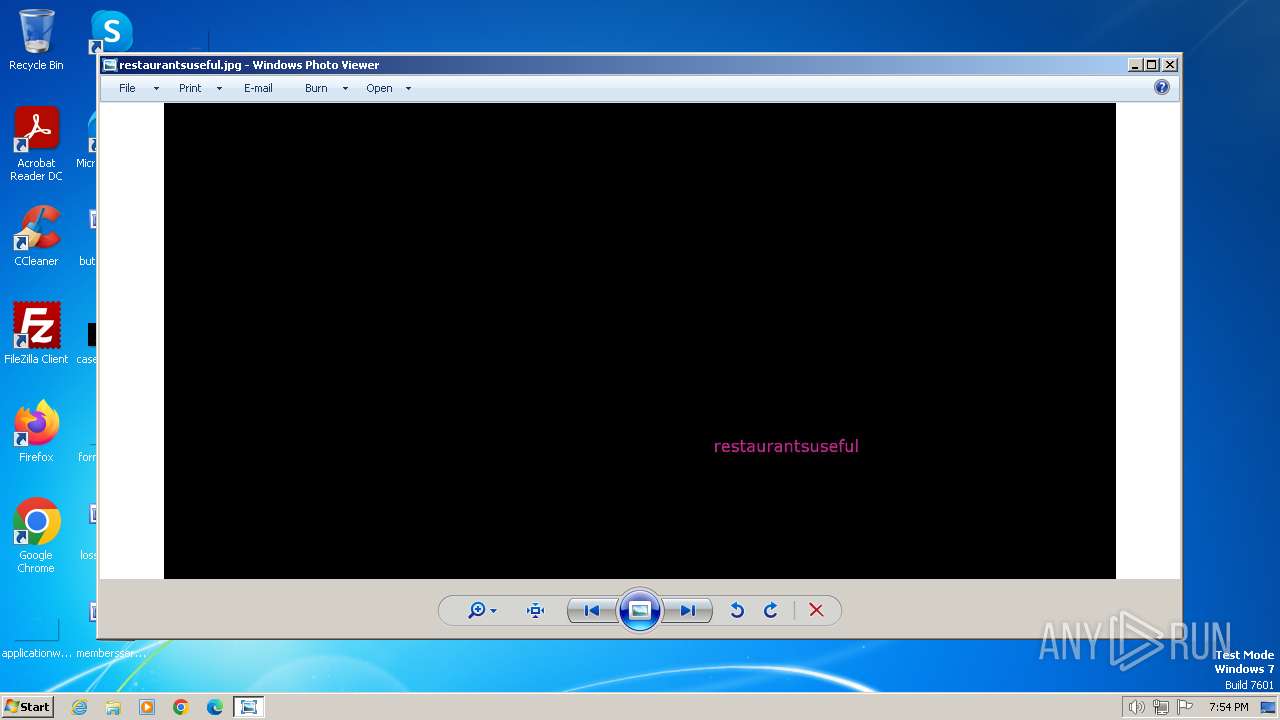Open Windows Media Player from taskbar
This screenshot has width=1280, height=720.
point(147,707)
